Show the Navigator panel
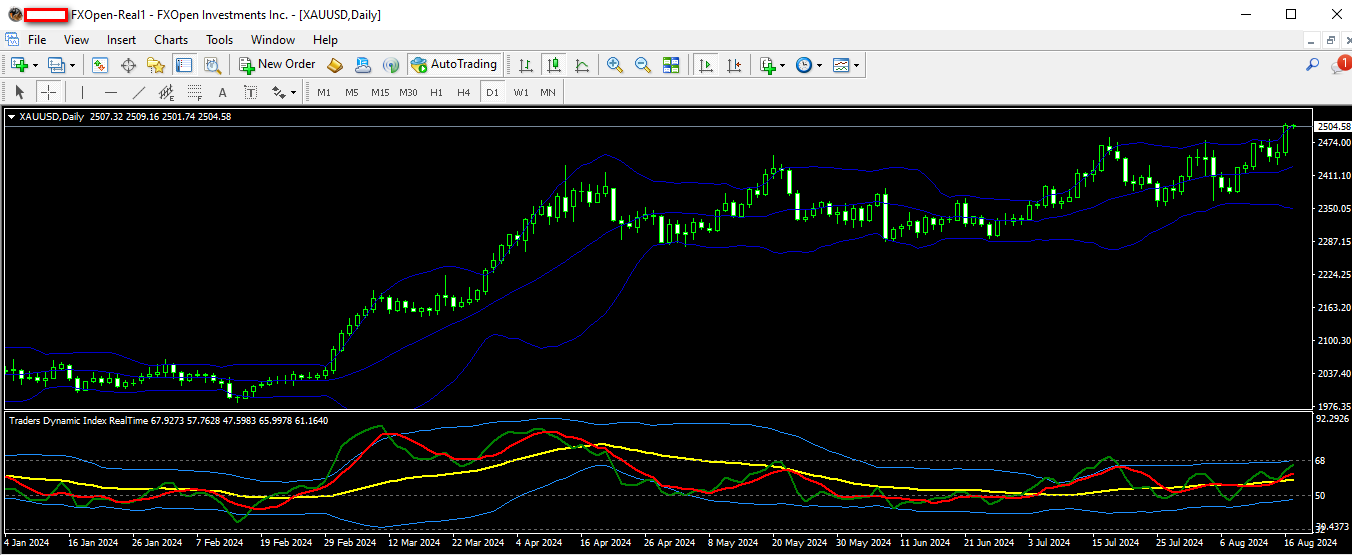This screenshot has height=556, width=1352. (156, 65)
